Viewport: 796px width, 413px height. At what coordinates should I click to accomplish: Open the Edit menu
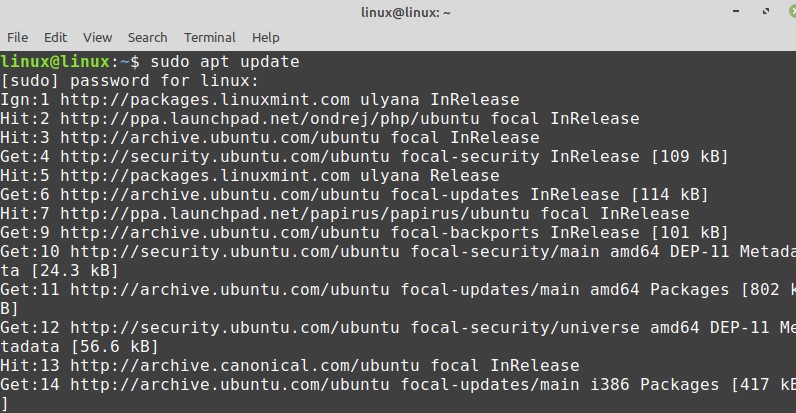(x=56, y=37)
